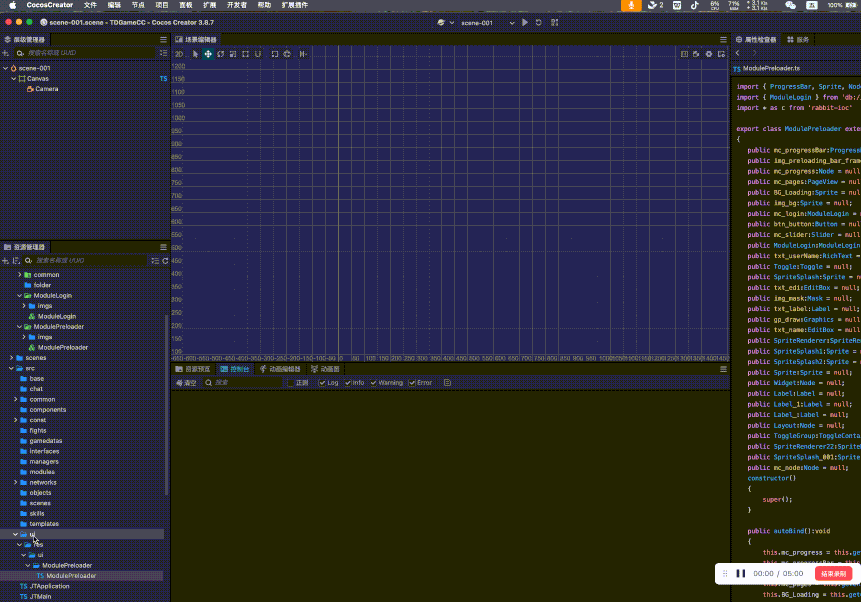
Task: Click the hierarchy search input field
Action: [x=86, y=53]
